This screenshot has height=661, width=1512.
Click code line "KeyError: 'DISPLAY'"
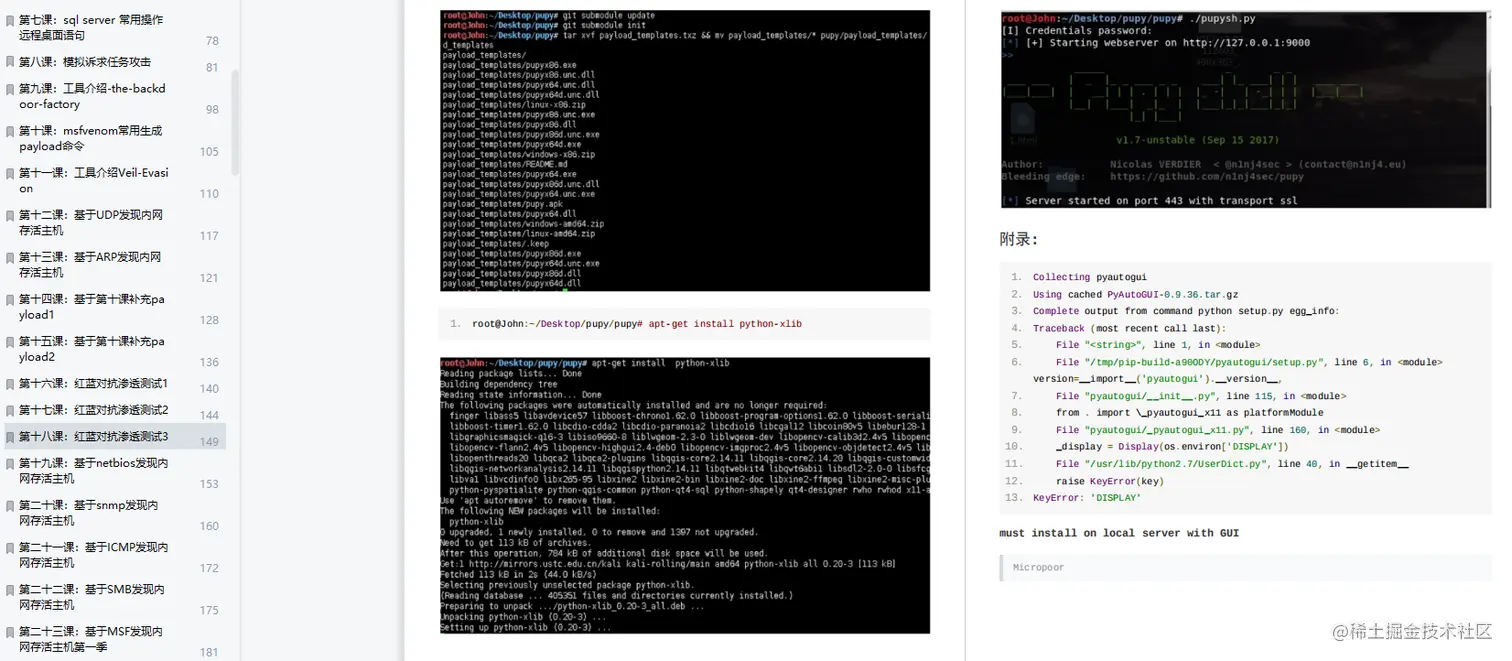coord(1086,498)
